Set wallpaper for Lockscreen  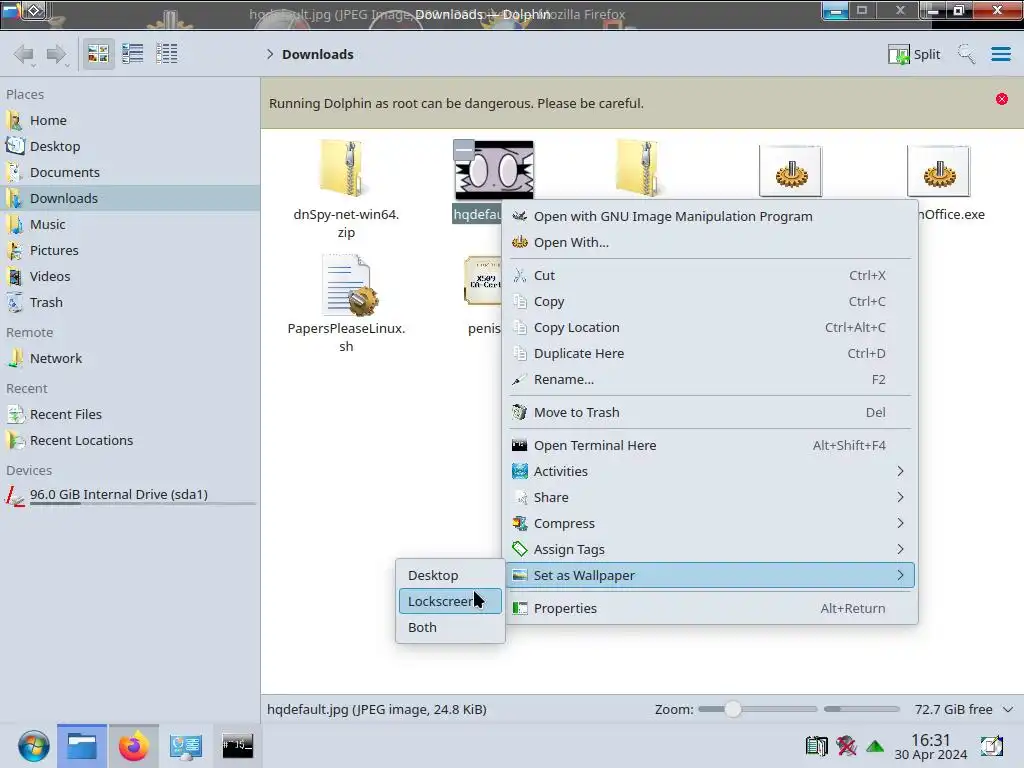(x=450, y=601)
